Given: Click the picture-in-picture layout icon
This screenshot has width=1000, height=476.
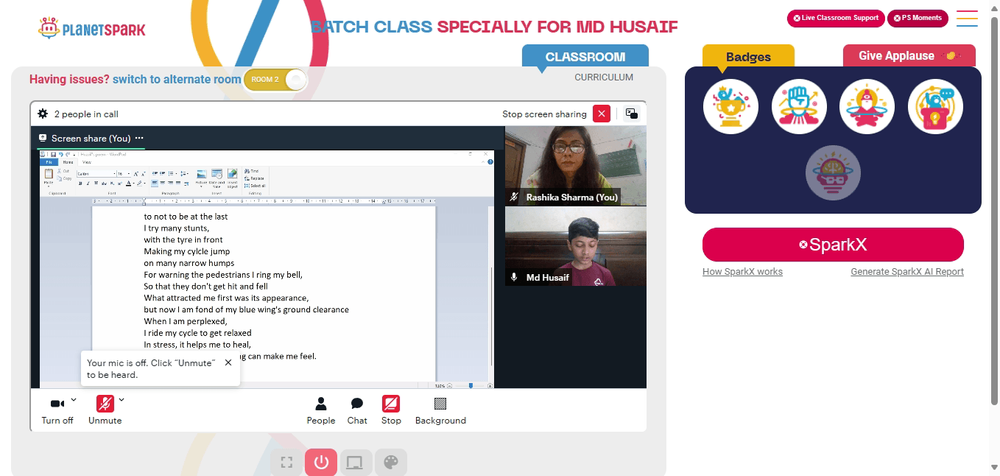Looking at the screenshot, I should pos(631,114).
